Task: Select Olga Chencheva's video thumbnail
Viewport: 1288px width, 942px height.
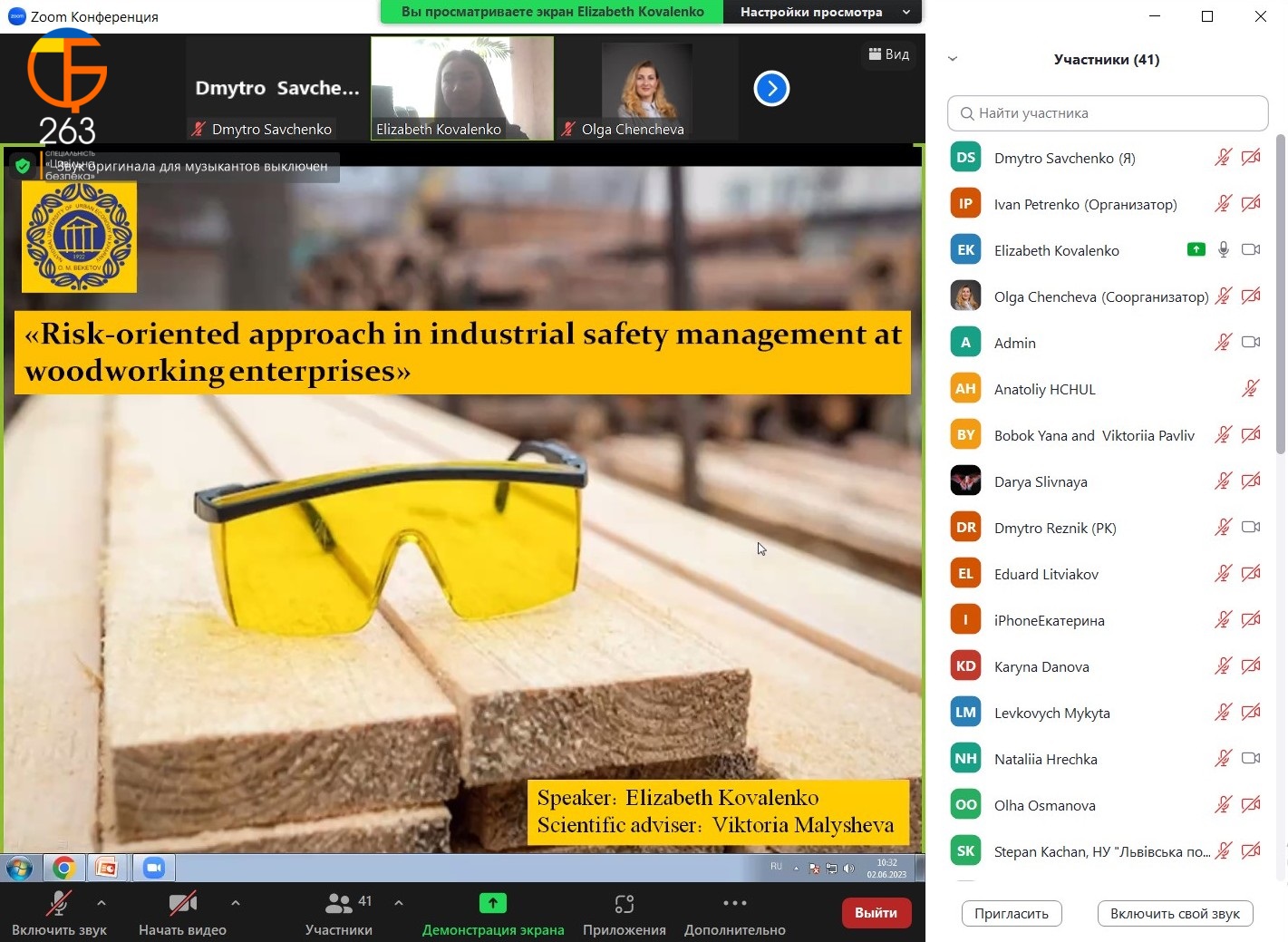Action: click(645, 88)
